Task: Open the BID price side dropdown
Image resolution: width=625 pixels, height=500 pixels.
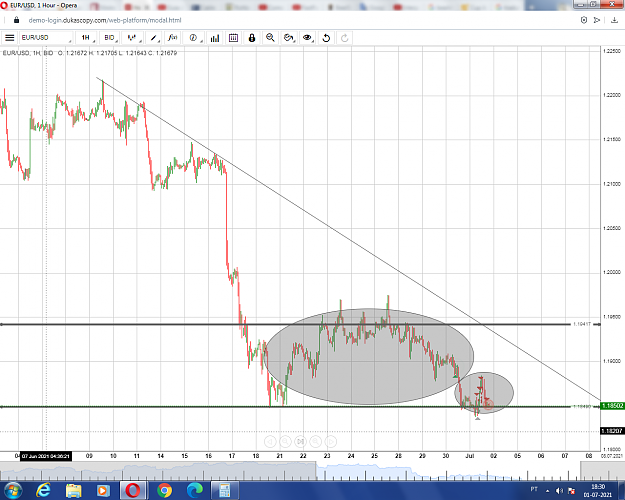Action: tap(110, 38)
